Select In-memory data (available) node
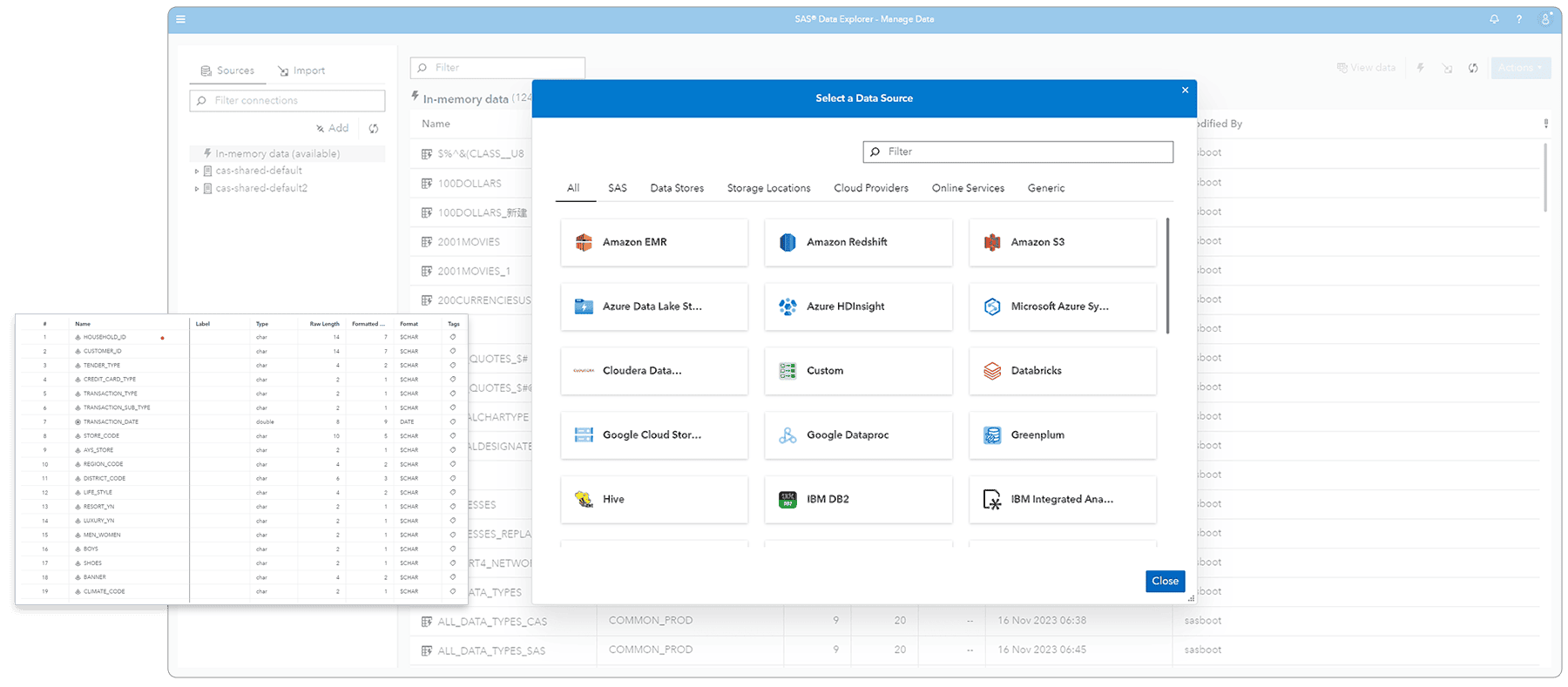 pos(287,153)
